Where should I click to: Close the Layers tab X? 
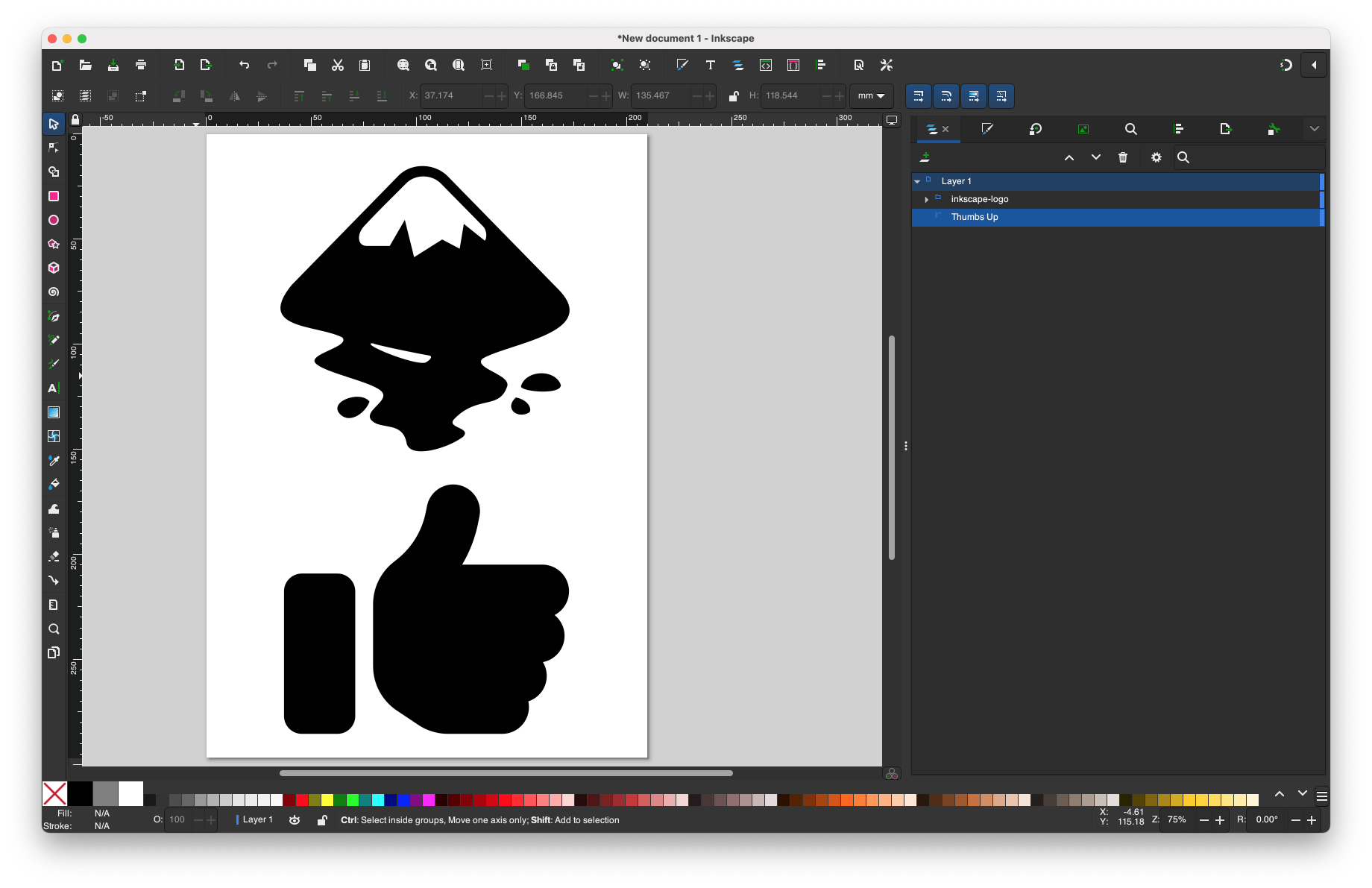click(945, 129)
